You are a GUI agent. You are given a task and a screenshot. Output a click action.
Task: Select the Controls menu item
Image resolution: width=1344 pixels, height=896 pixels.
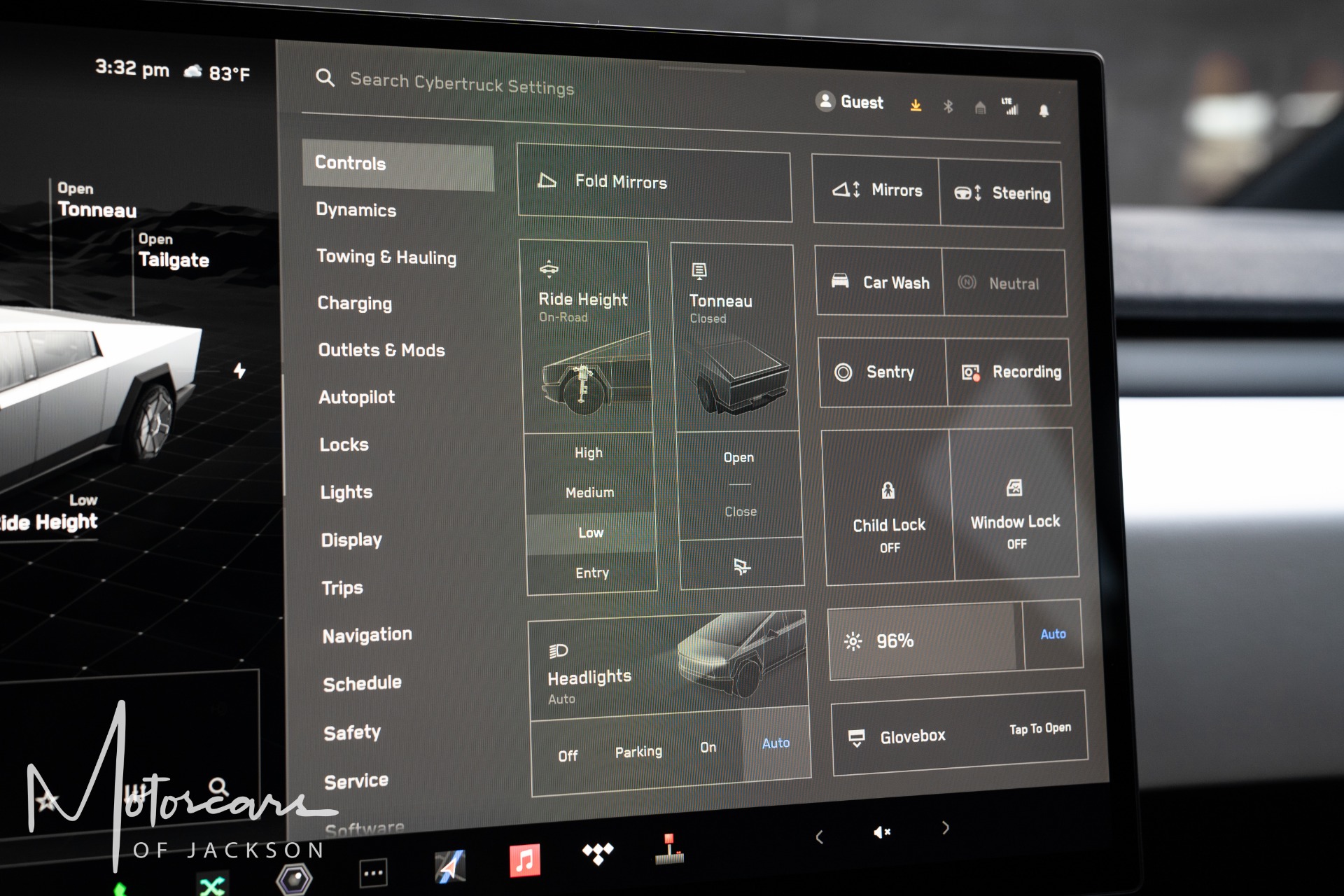point(398,164)
